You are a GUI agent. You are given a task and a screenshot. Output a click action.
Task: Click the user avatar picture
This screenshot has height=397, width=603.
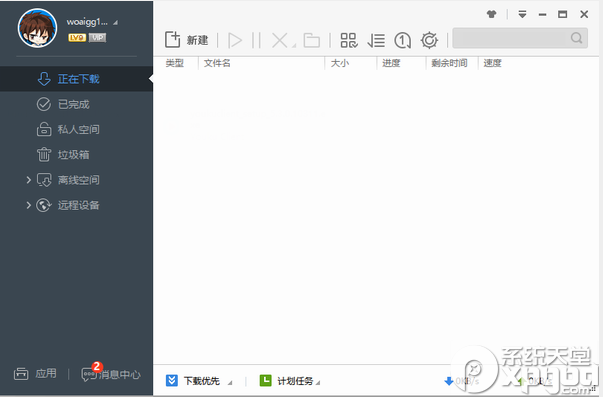tap(37, 28)
